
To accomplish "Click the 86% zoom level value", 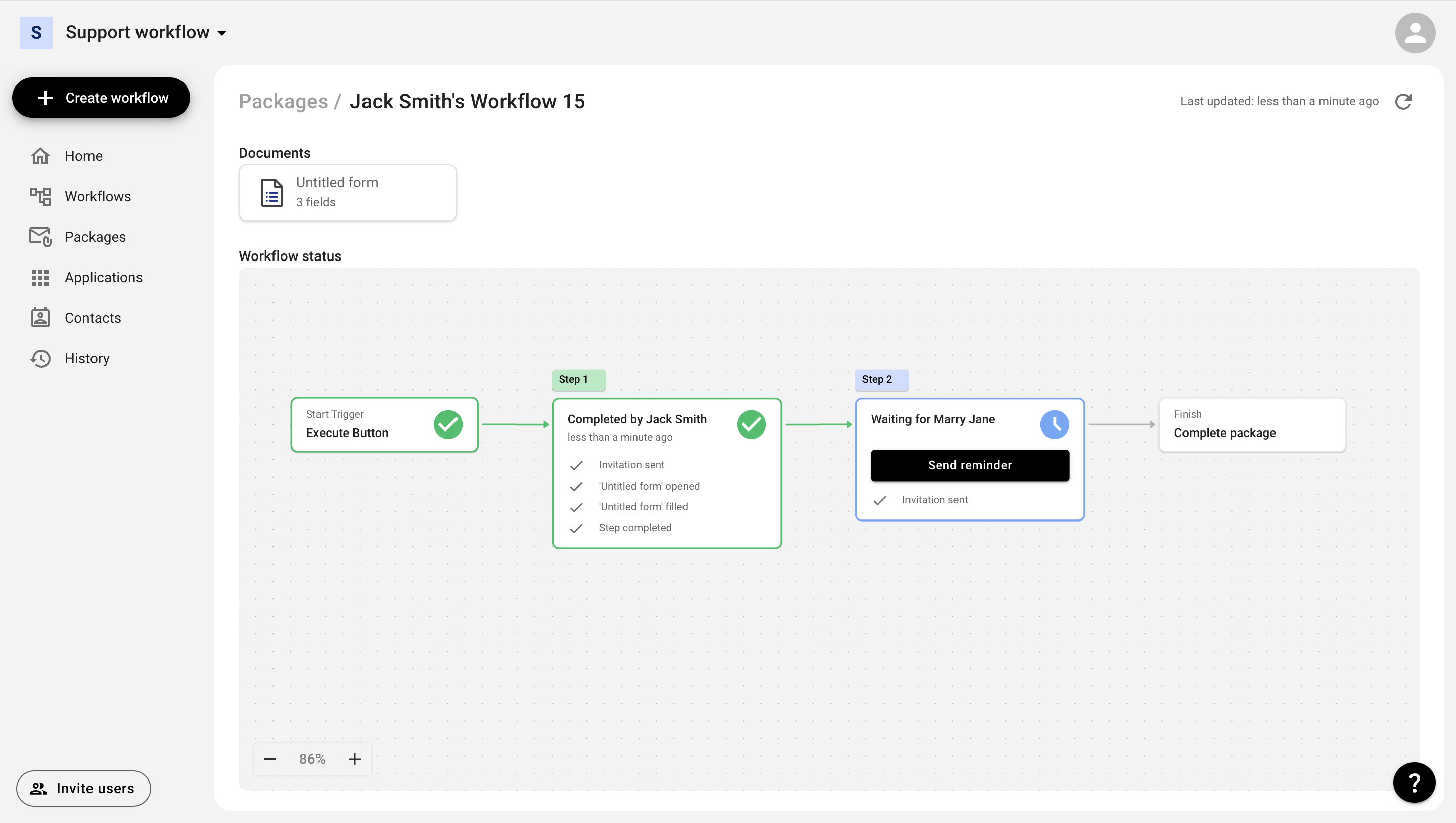I will (312, 759).
